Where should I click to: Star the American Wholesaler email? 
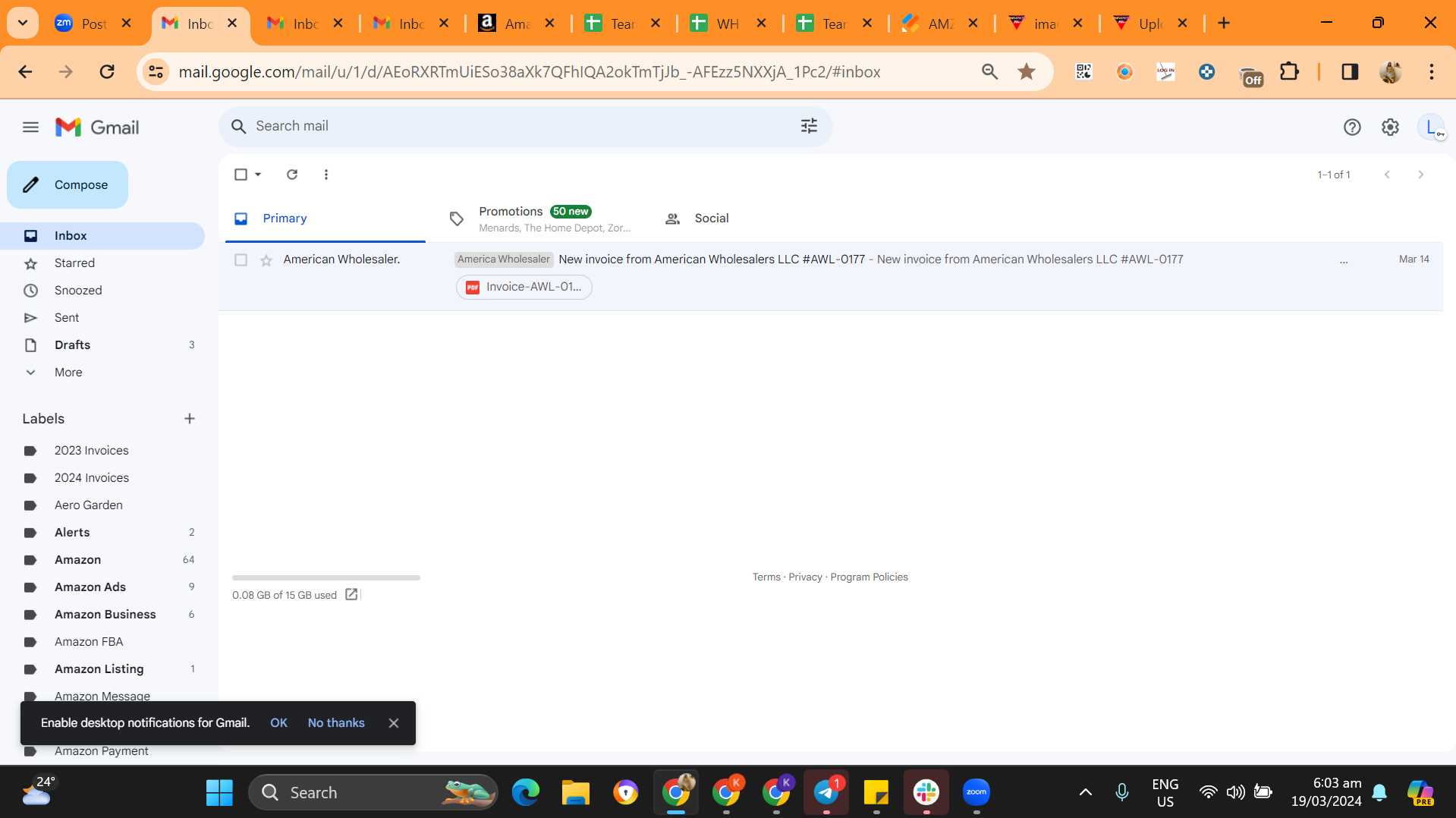point(266,260)
